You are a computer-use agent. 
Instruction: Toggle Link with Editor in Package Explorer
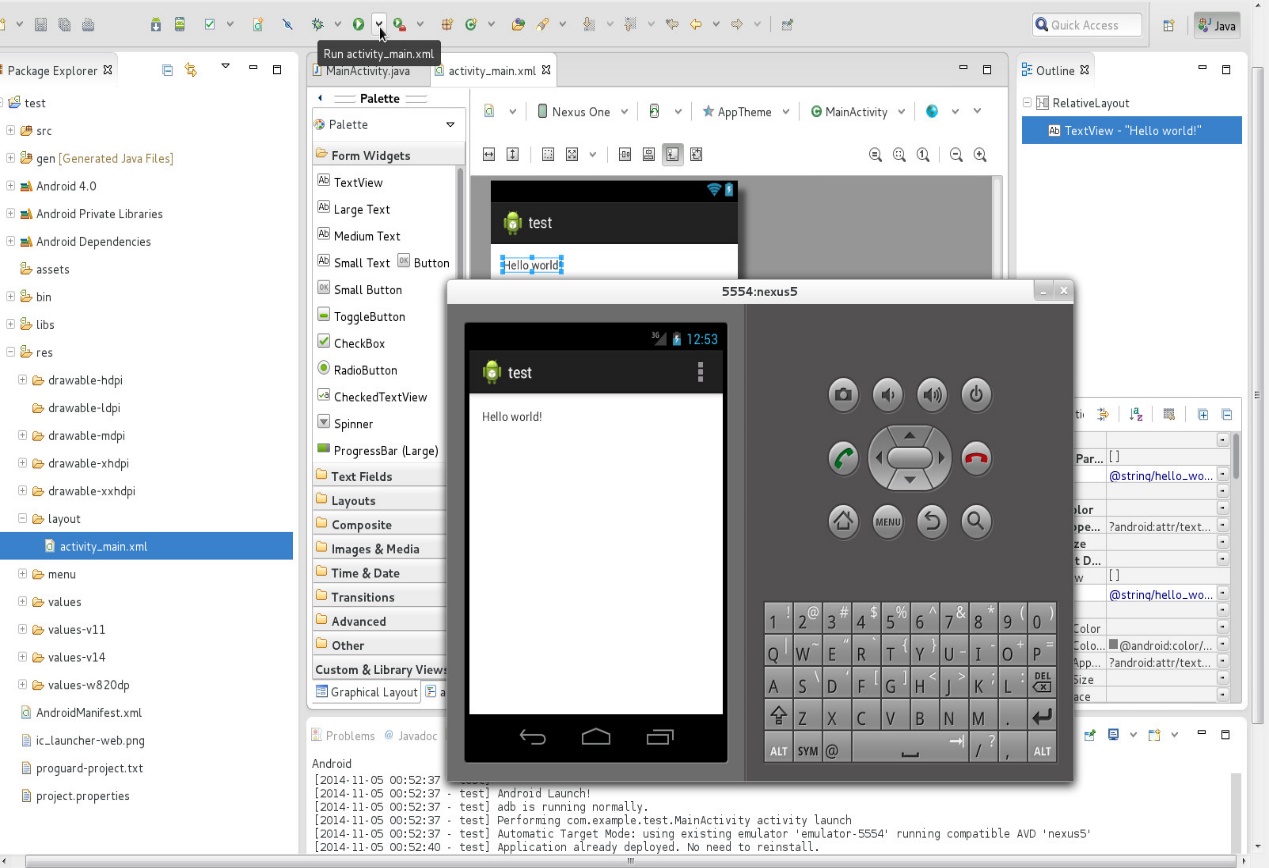[190, 70]
